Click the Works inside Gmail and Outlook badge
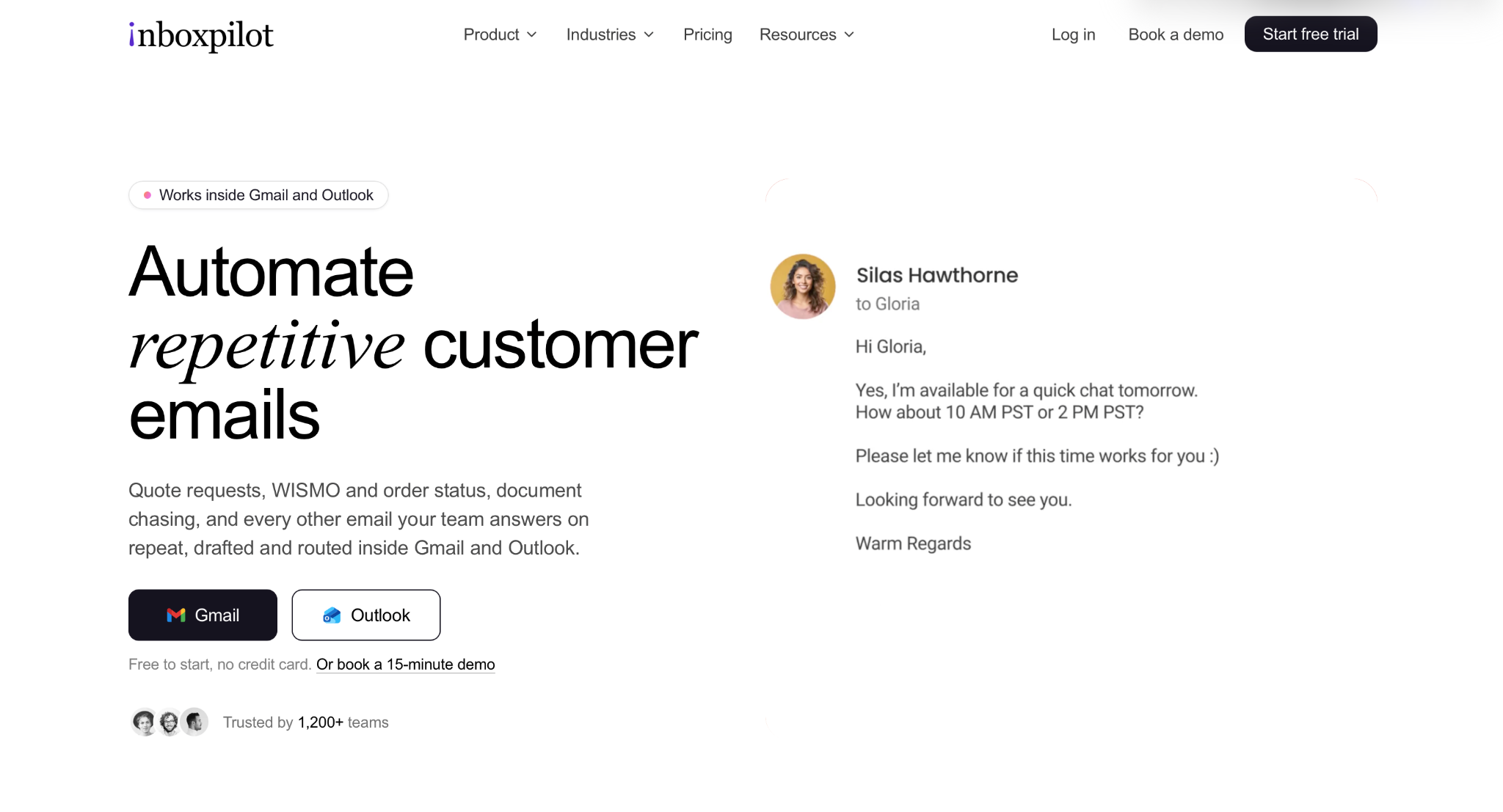1503x812 pixels. tap(258, 195)
